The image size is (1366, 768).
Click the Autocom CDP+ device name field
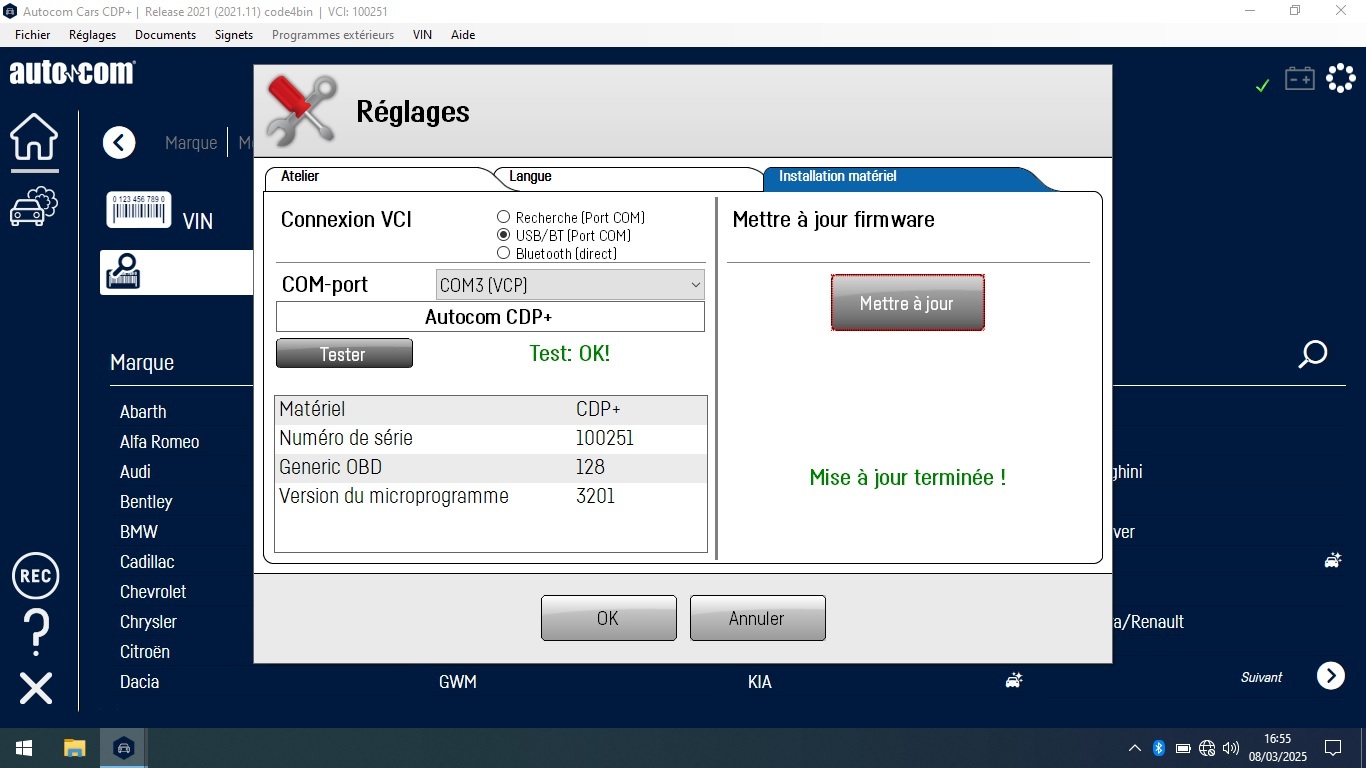pyautogui.click(x=490, y=317)
